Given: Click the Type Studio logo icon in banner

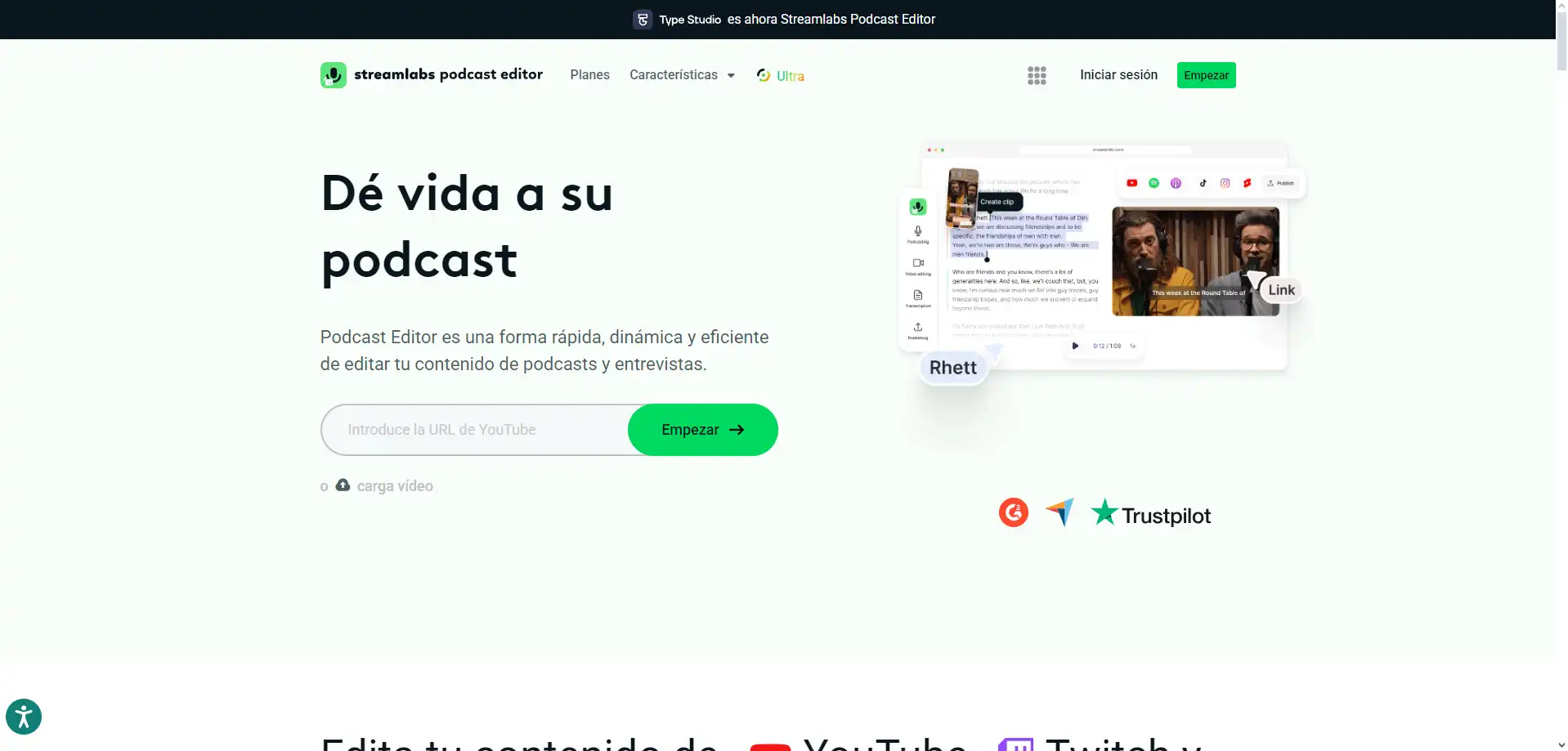Looking at the screenshot, I should (x=643, y=20).
